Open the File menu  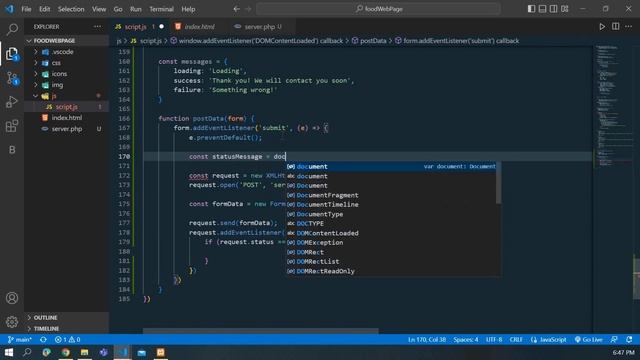(x=26, y=9)
